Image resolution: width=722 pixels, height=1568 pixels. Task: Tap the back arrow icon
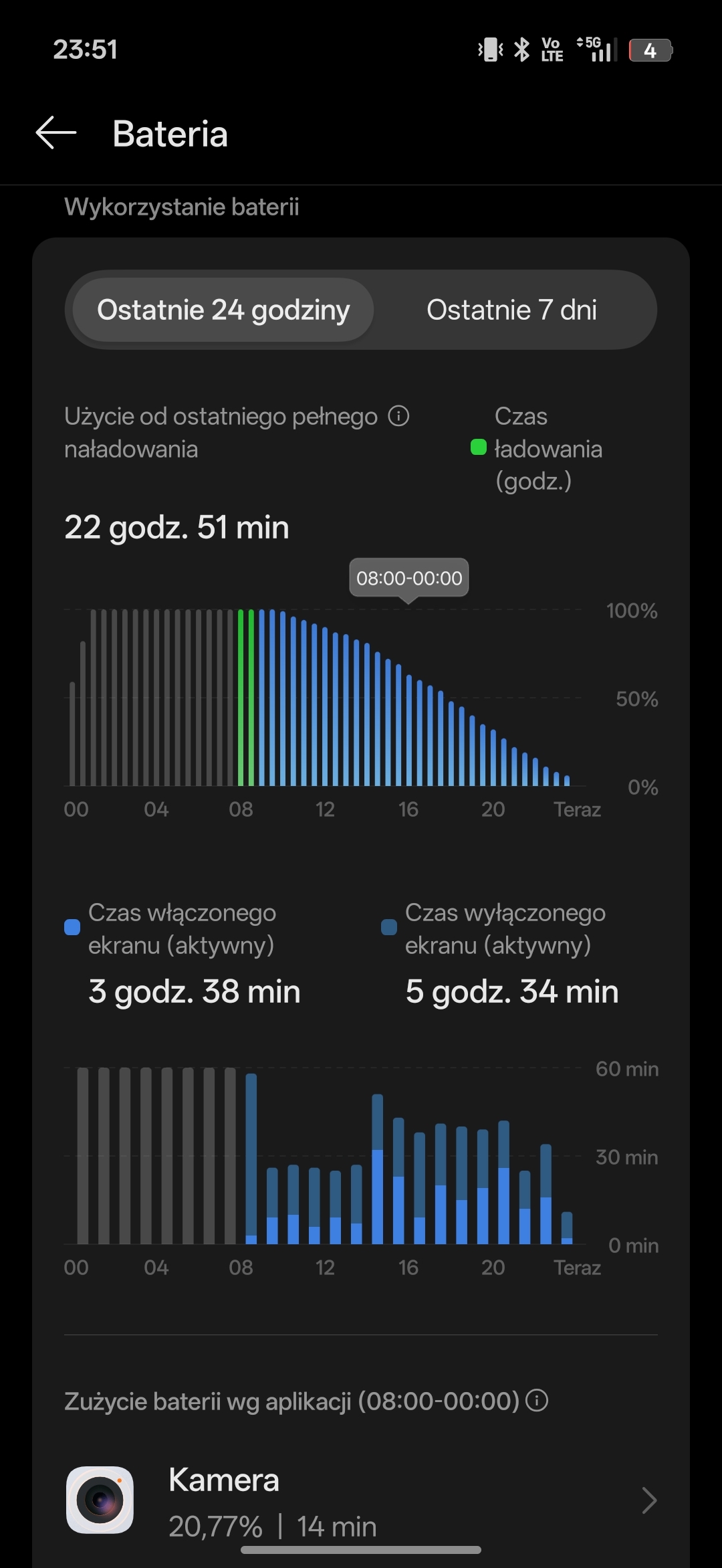pos(56,132)
